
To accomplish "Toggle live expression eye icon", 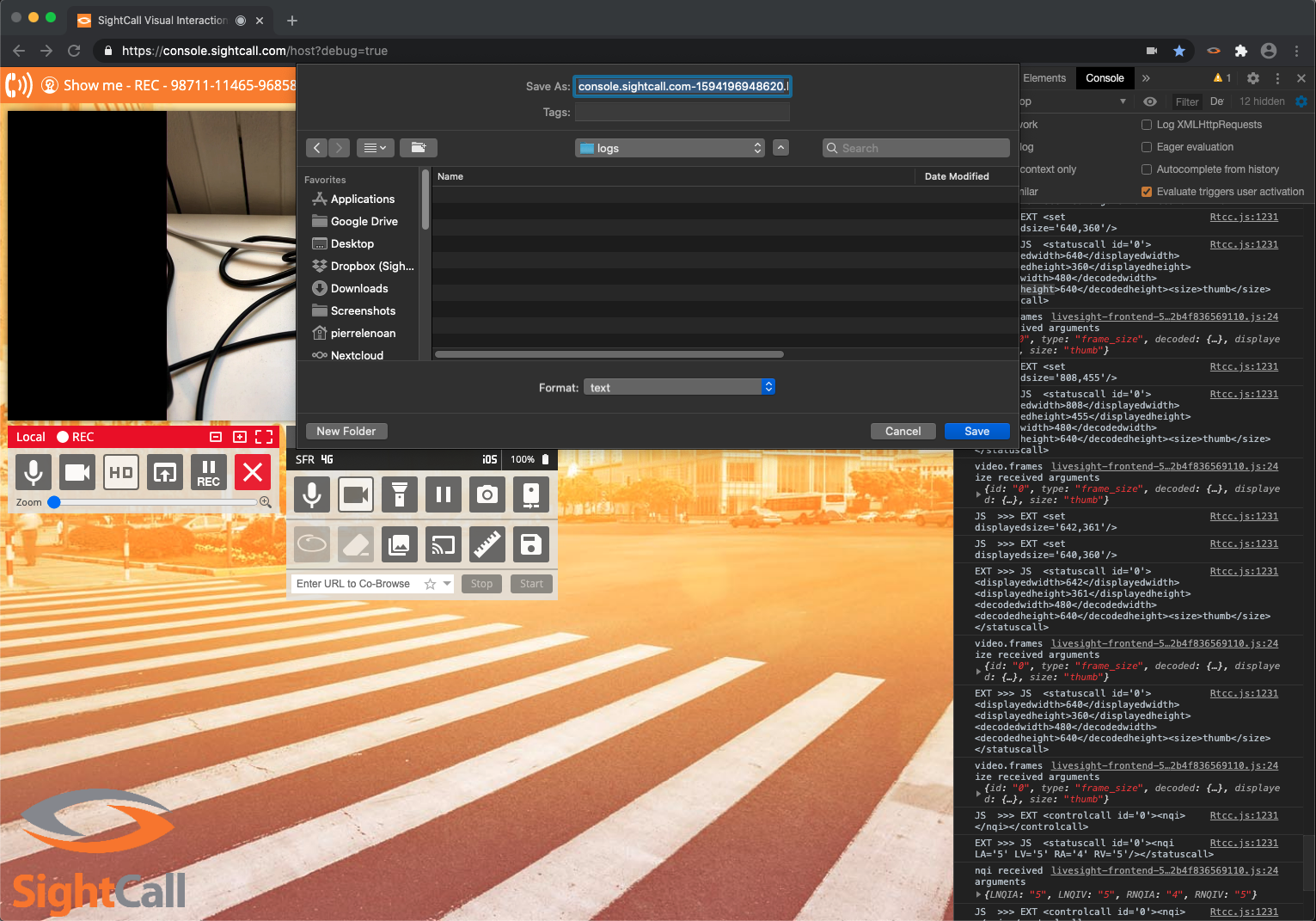I will [x=1150, y=101].
